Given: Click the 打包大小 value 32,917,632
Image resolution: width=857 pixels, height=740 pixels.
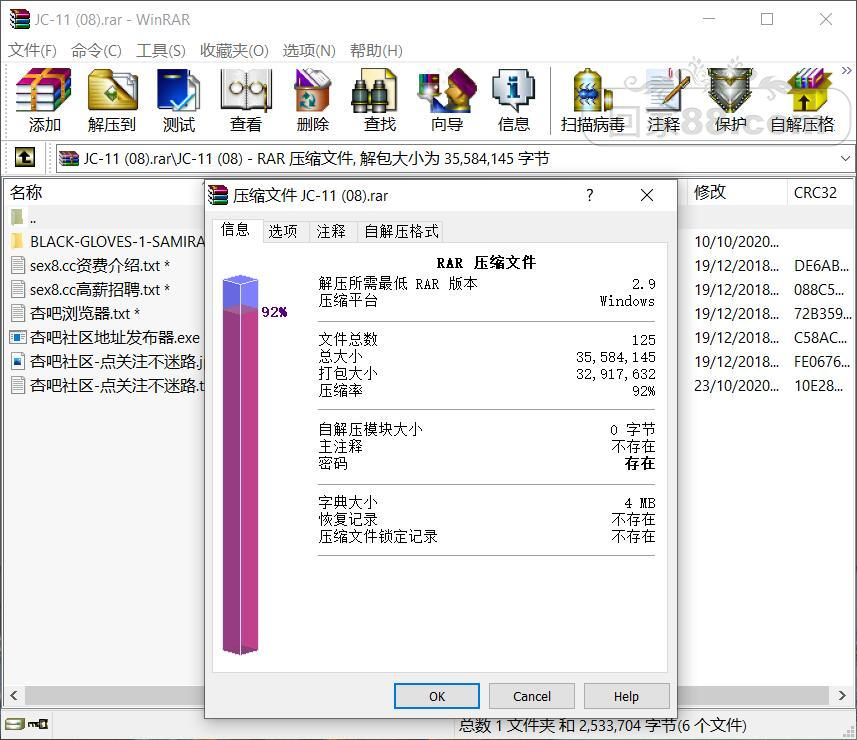Looking at the screenshot, I should (x=615, y=374).
